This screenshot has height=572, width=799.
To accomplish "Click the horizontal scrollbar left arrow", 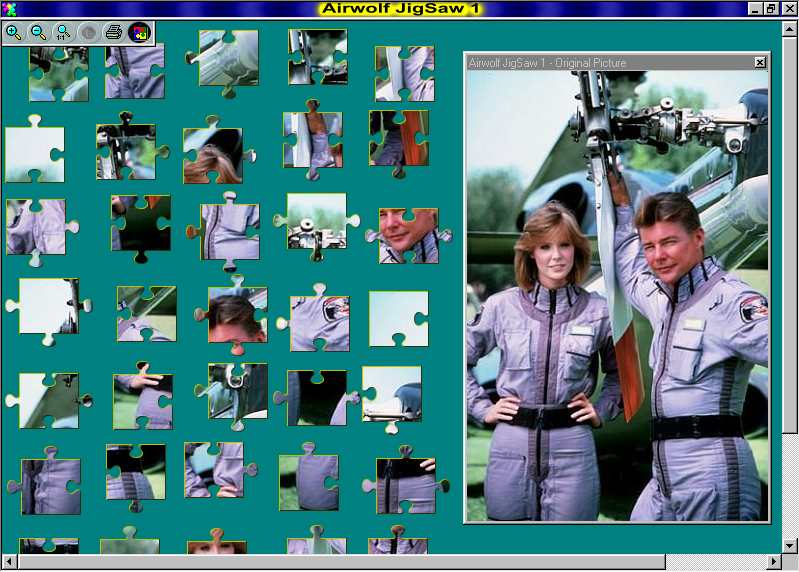I will click(x=9, y=562).
